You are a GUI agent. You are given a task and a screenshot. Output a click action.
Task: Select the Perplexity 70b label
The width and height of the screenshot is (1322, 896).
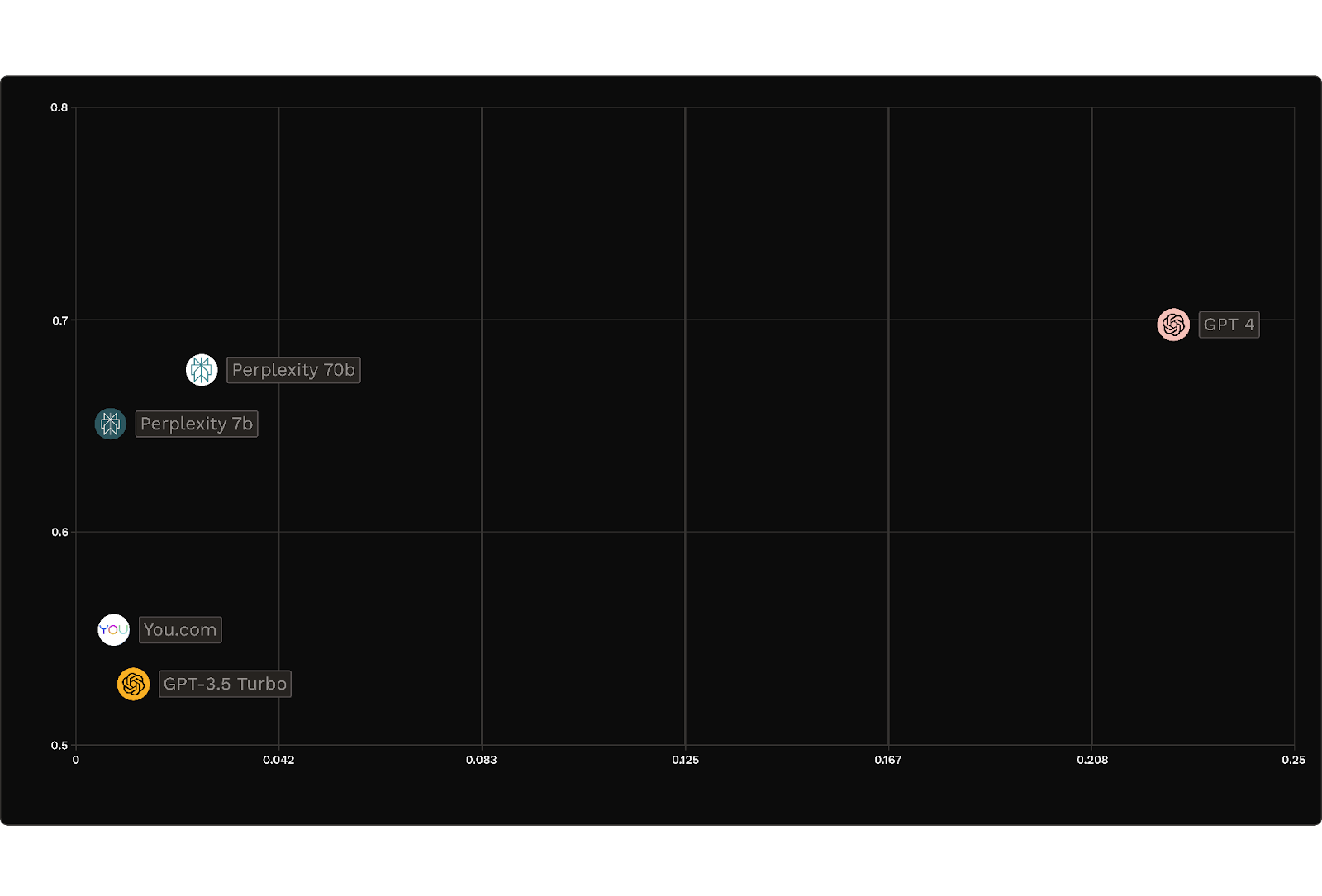293,370
